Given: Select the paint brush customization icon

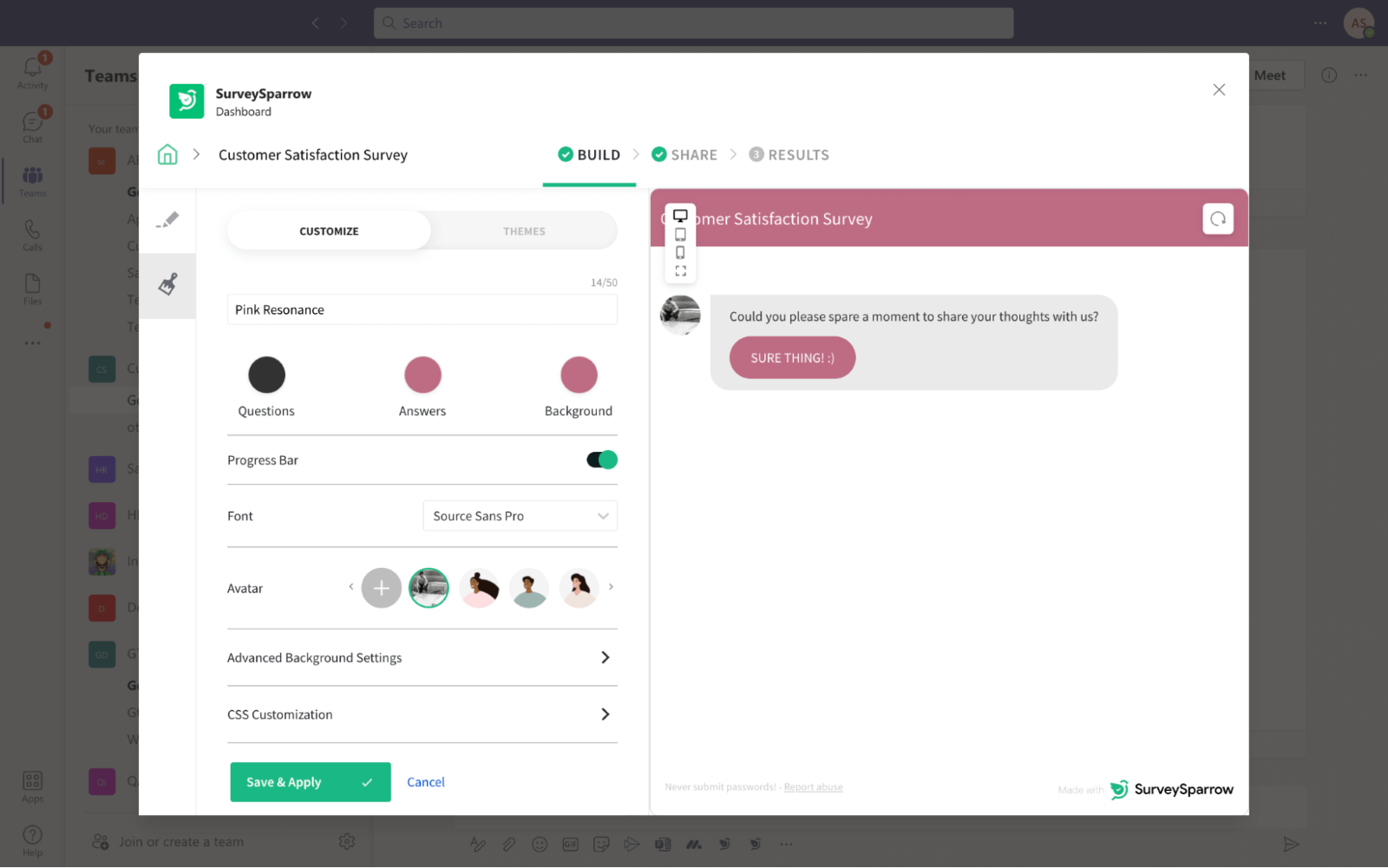Looking at the screenshot, I should [167, 285].
